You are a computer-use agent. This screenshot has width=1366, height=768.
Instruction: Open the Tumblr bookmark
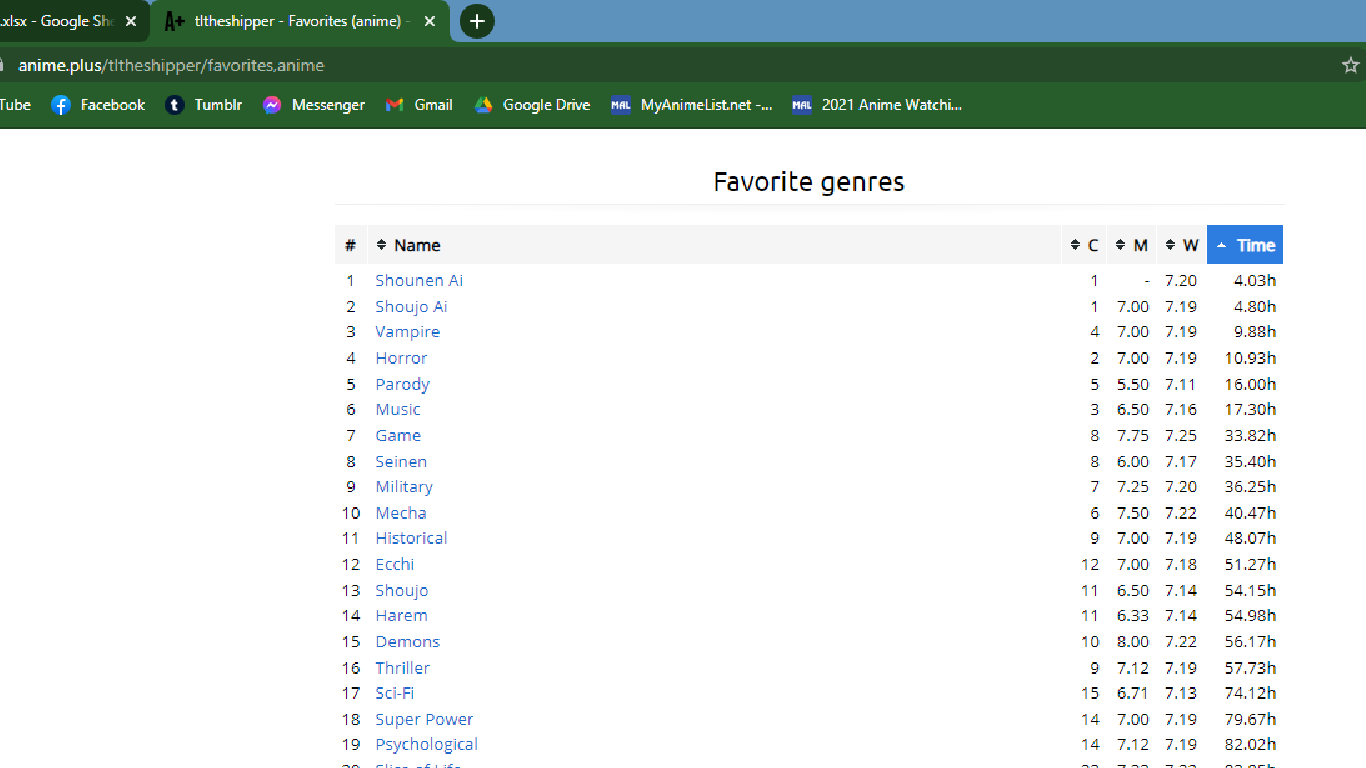pos(204,105)
